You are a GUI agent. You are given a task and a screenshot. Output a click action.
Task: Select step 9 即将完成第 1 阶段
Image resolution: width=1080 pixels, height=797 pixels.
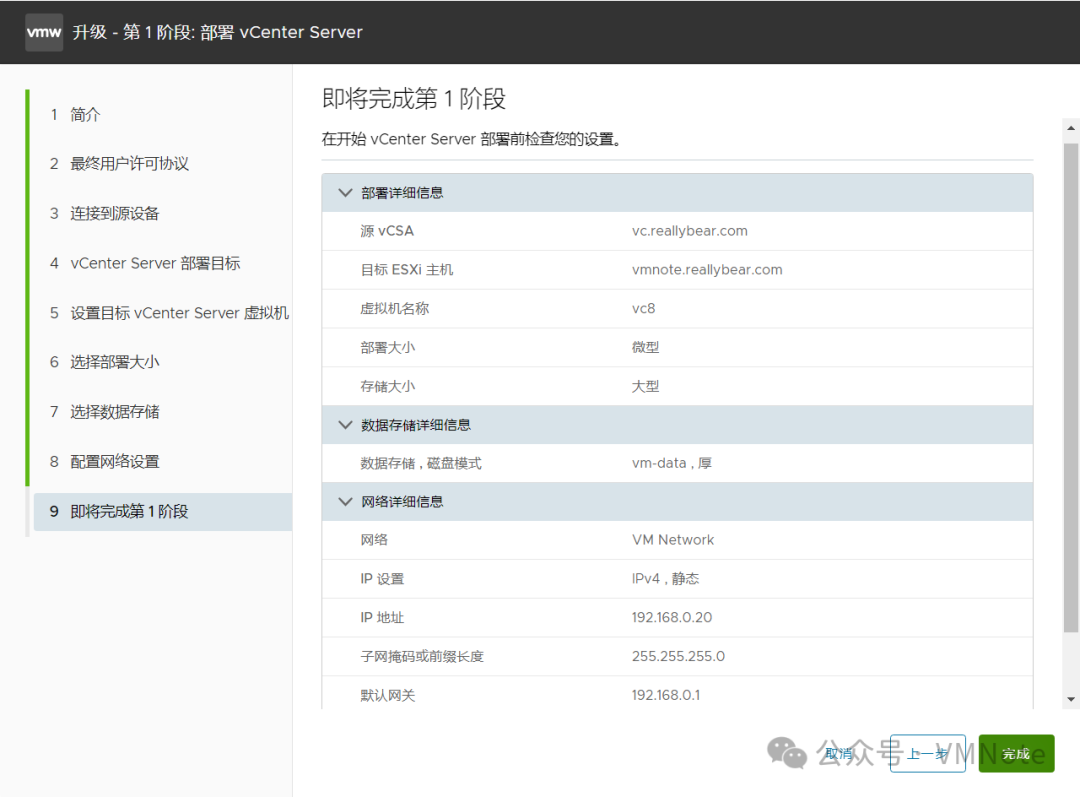tap(163, 512)
